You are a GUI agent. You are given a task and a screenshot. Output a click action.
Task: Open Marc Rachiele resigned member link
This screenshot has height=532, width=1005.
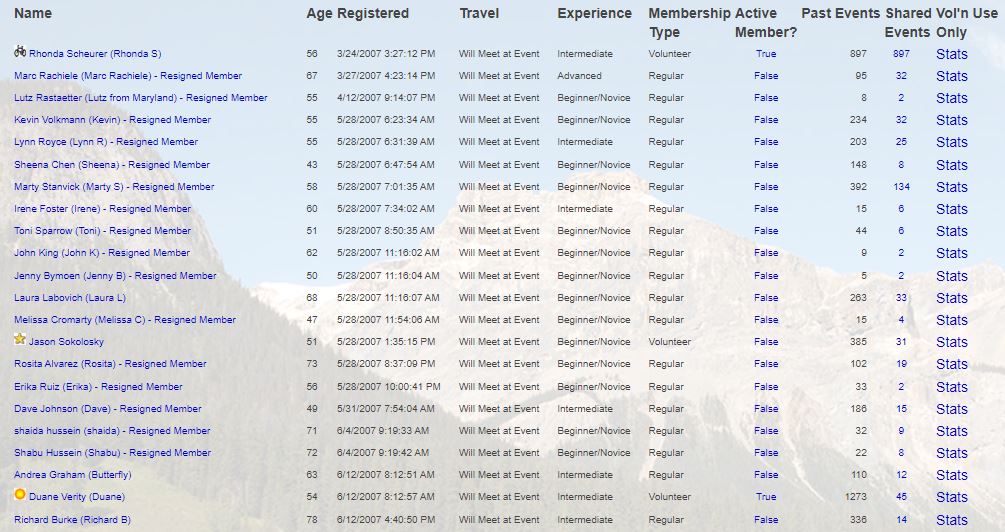pos(128,76)
